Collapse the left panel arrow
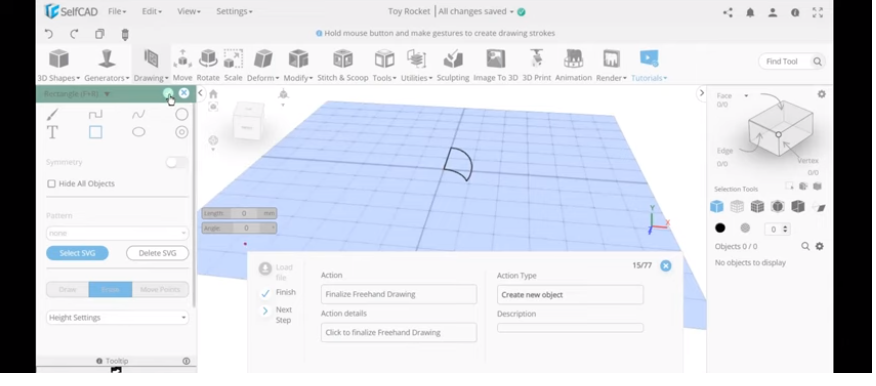The width and height of the screenshot is (876, 386). coord(201,93)
